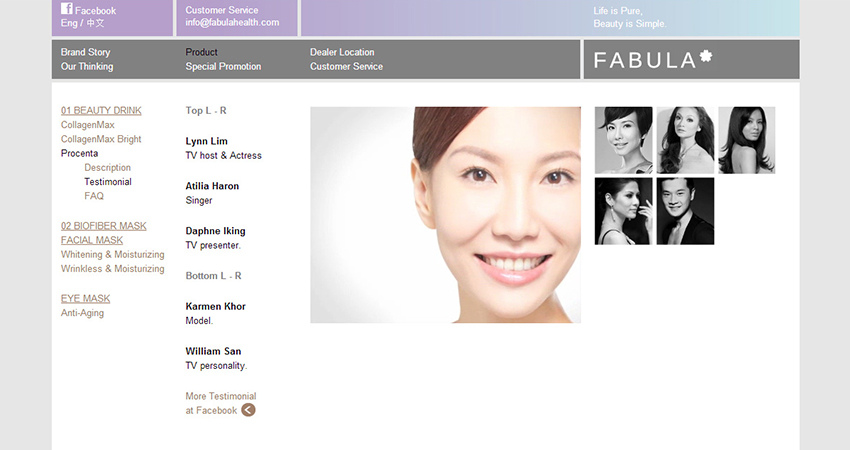
Task: Click the name Daphne Iking
Action: tap(215, 231)
